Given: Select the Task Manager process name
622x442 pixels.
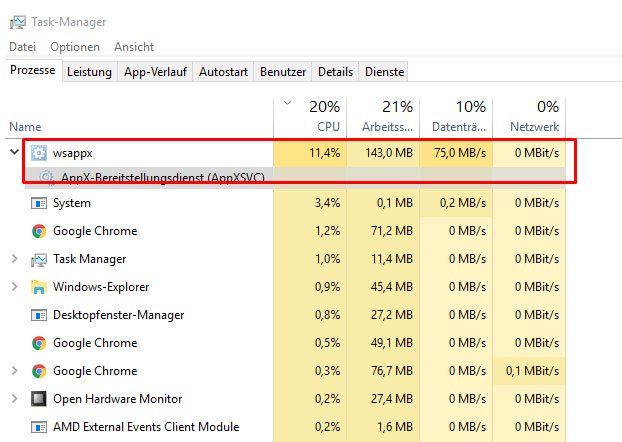Looking at the screenshot, I should [90, 259].
